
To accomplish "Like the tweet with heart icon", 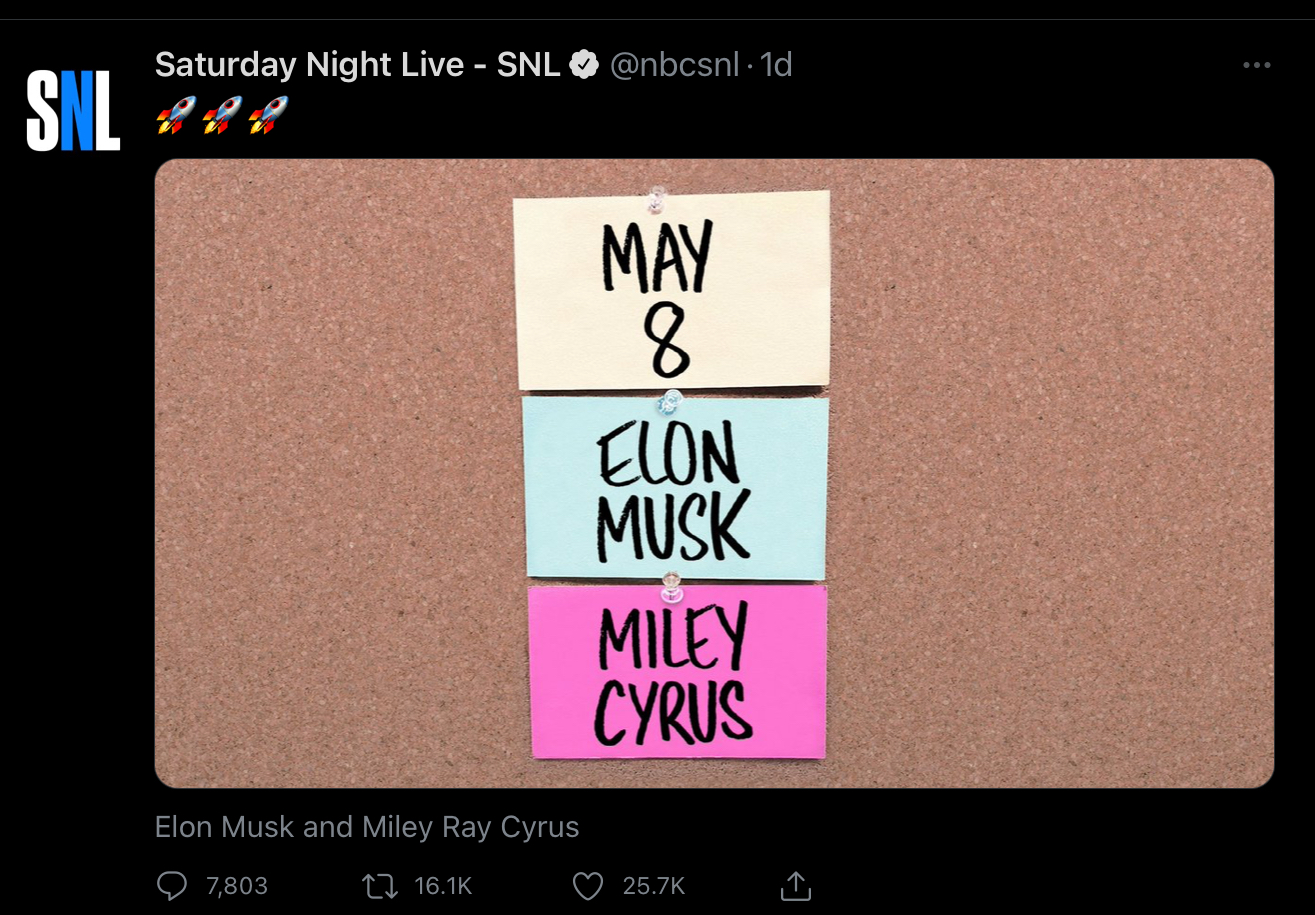I will point(588,886).
